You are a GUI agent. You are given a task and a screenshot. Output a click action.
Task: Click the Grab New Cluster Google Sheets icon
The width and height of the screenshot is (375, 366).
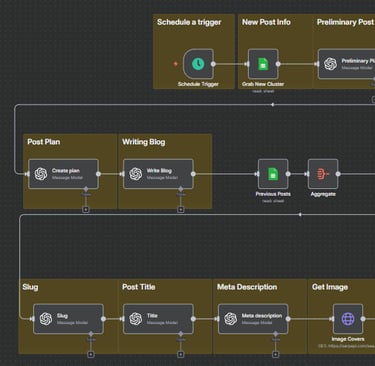263,64
